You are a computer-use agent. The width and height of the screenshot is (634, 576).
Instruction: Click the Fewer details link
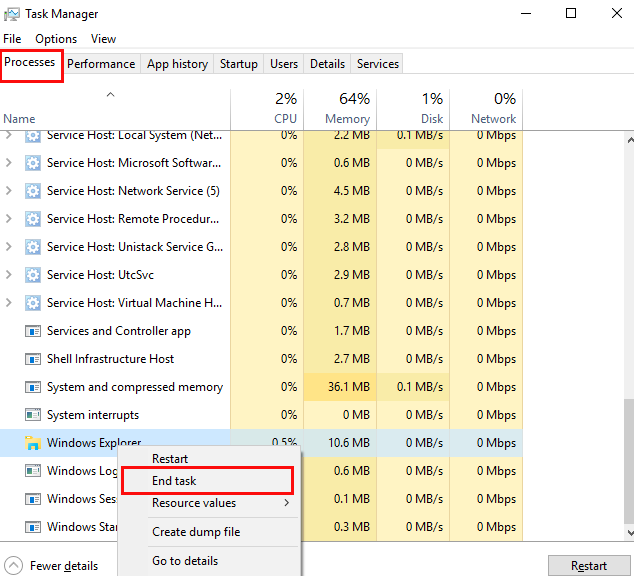click(x=64, y=565)
